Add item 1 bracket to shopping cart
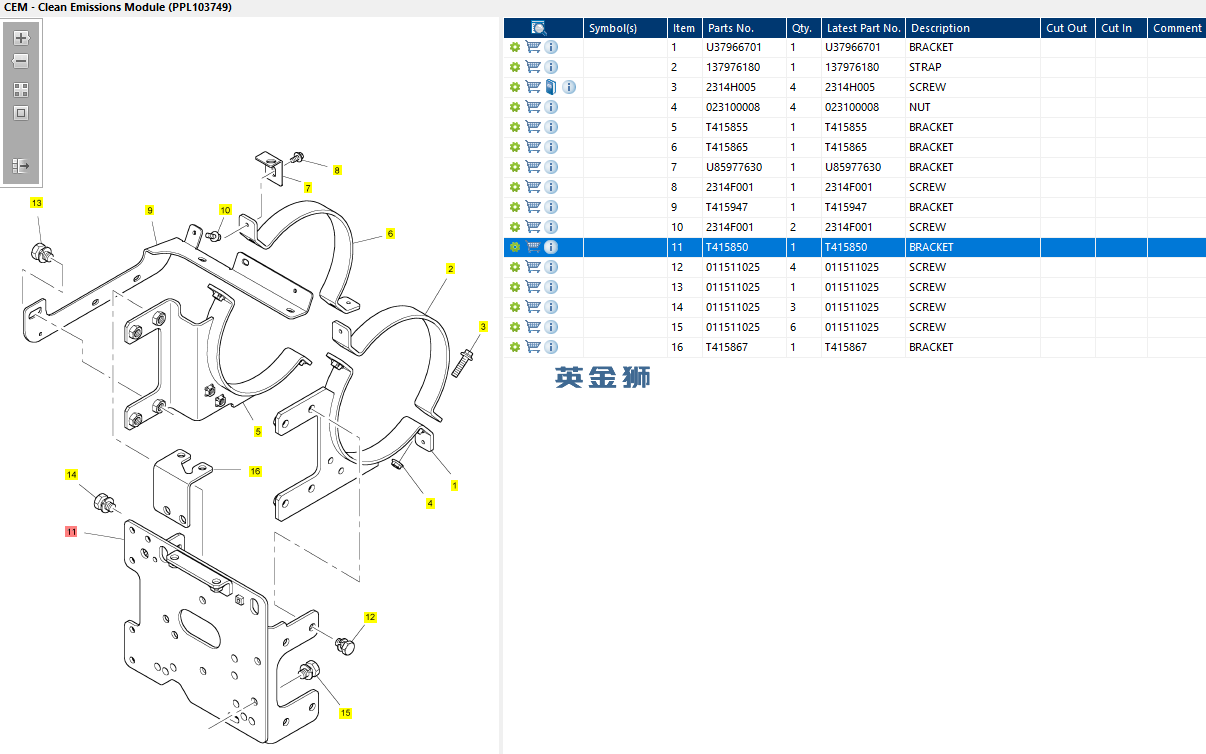 [x=533, y=47]
